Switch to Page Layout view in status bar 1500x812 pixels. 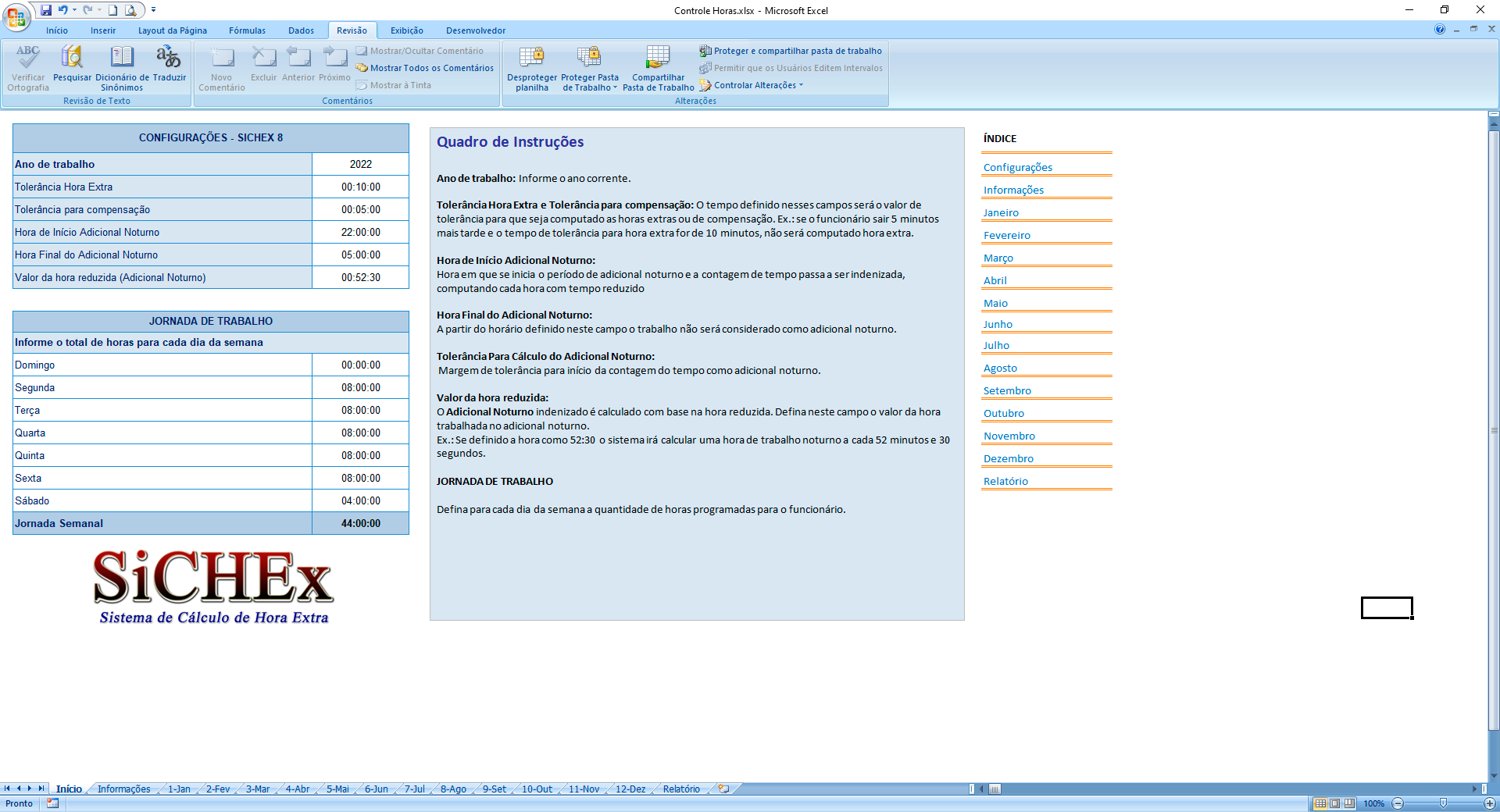[x=1335, y=803]
